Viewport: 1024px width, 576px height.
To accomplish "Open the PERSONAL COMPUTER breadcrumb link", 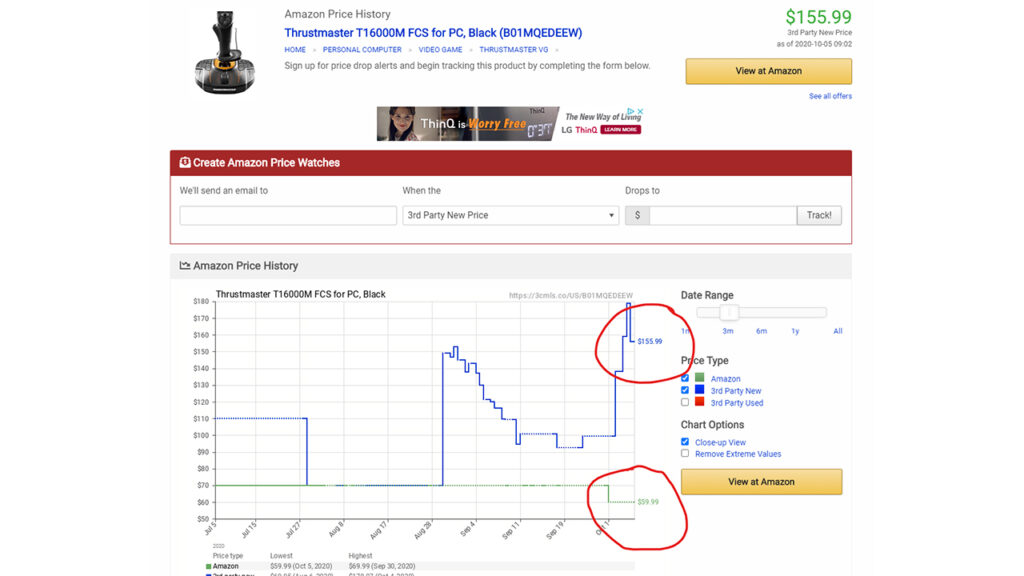I will 362,50.
